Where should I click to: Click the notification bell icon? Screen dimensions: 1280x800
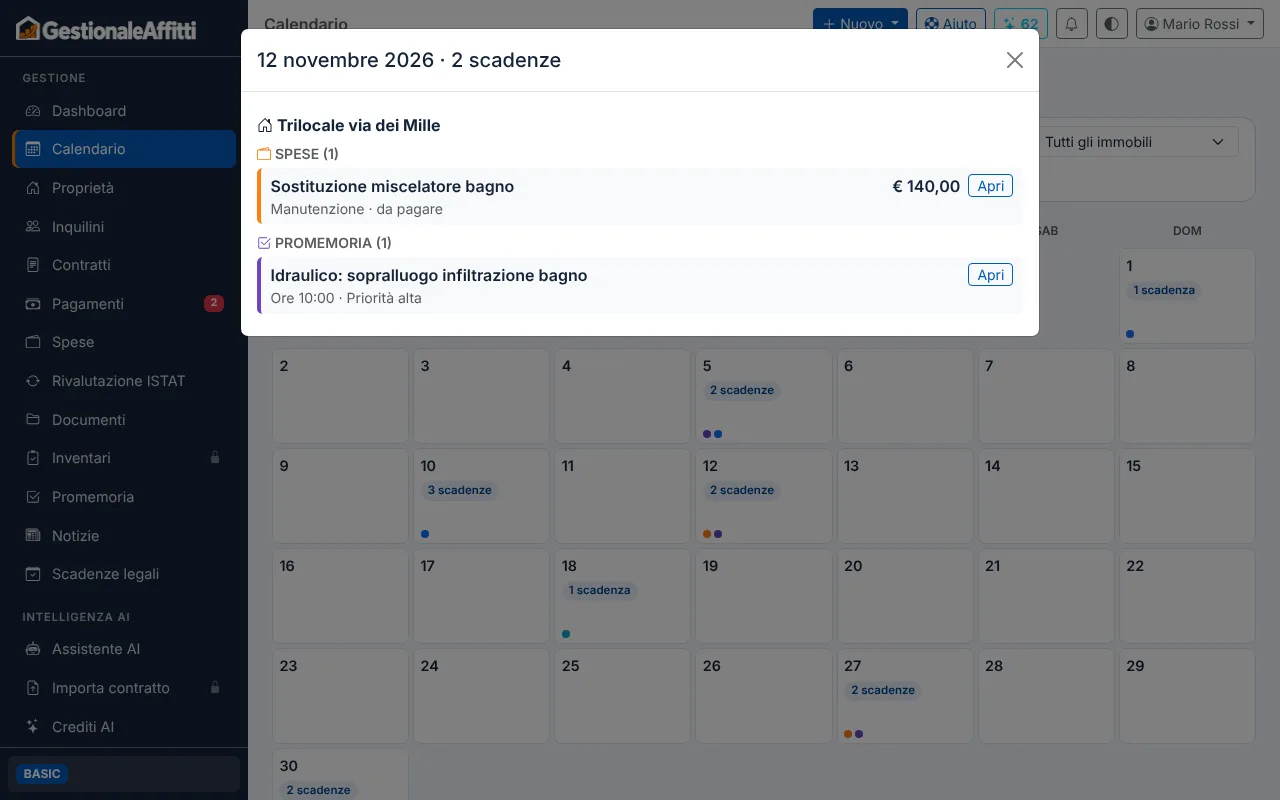click(x=1073, y=24)
